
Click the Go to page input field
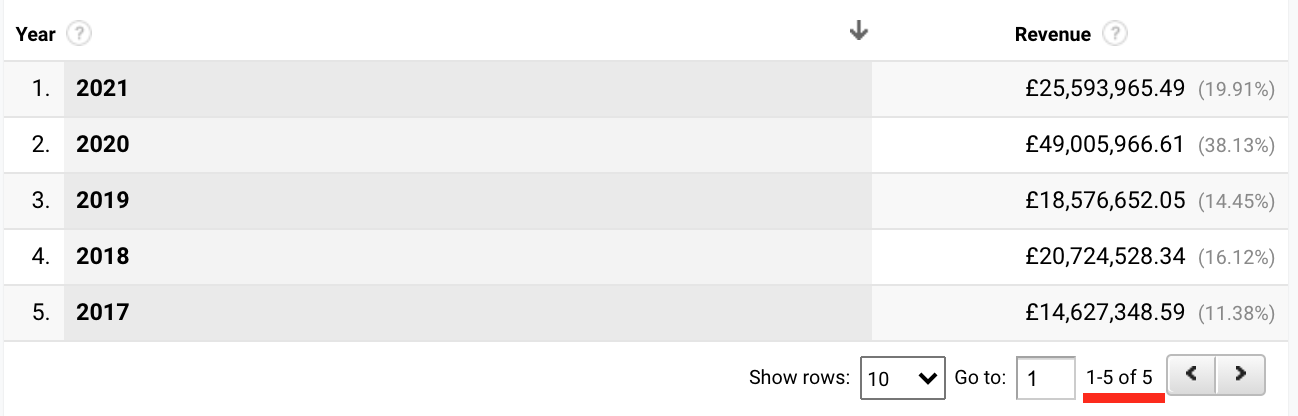click(1045, 378)
